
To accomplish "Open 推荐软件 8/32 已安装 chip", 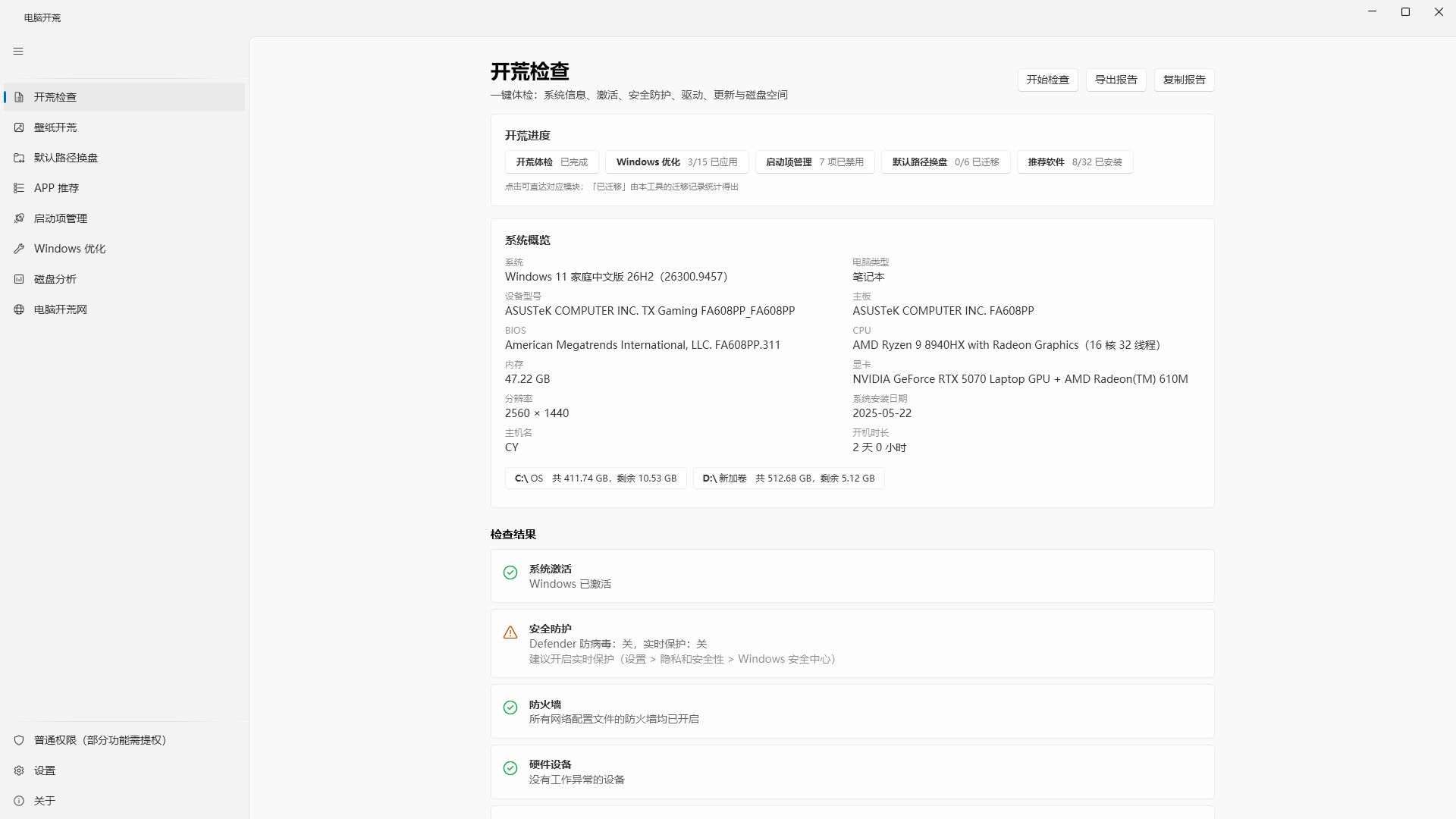I will [x=1075, y=162].
